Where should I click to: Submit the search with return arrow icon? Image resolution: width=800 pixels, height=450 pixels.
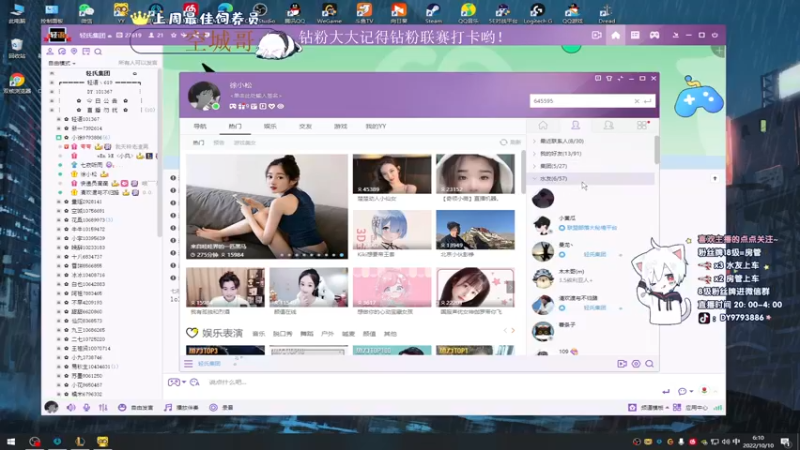pos(647,101)
